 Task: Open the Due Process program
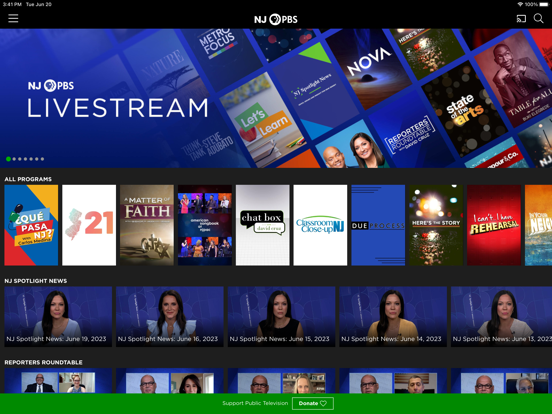(378, 225)
